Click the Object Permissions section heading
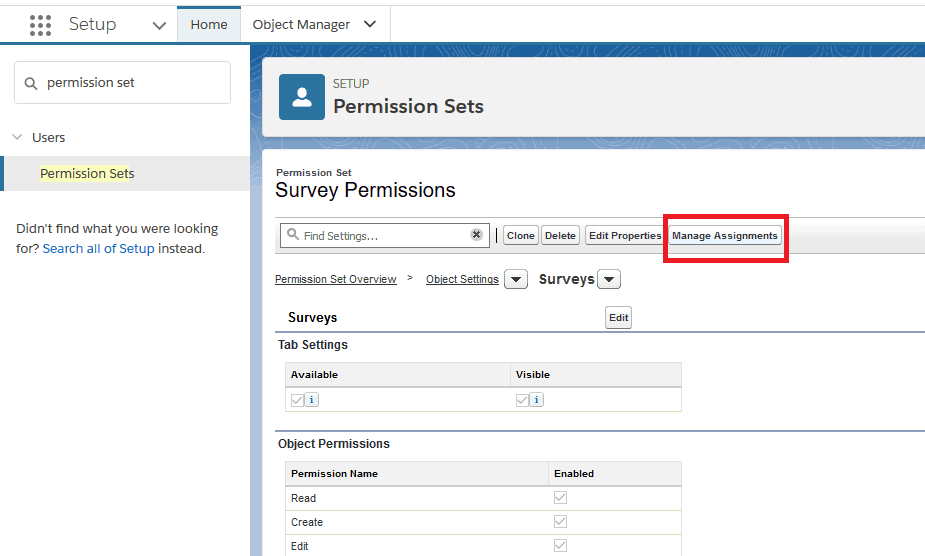The width and height of the screenshot is (925, 556). pos(334,444)
